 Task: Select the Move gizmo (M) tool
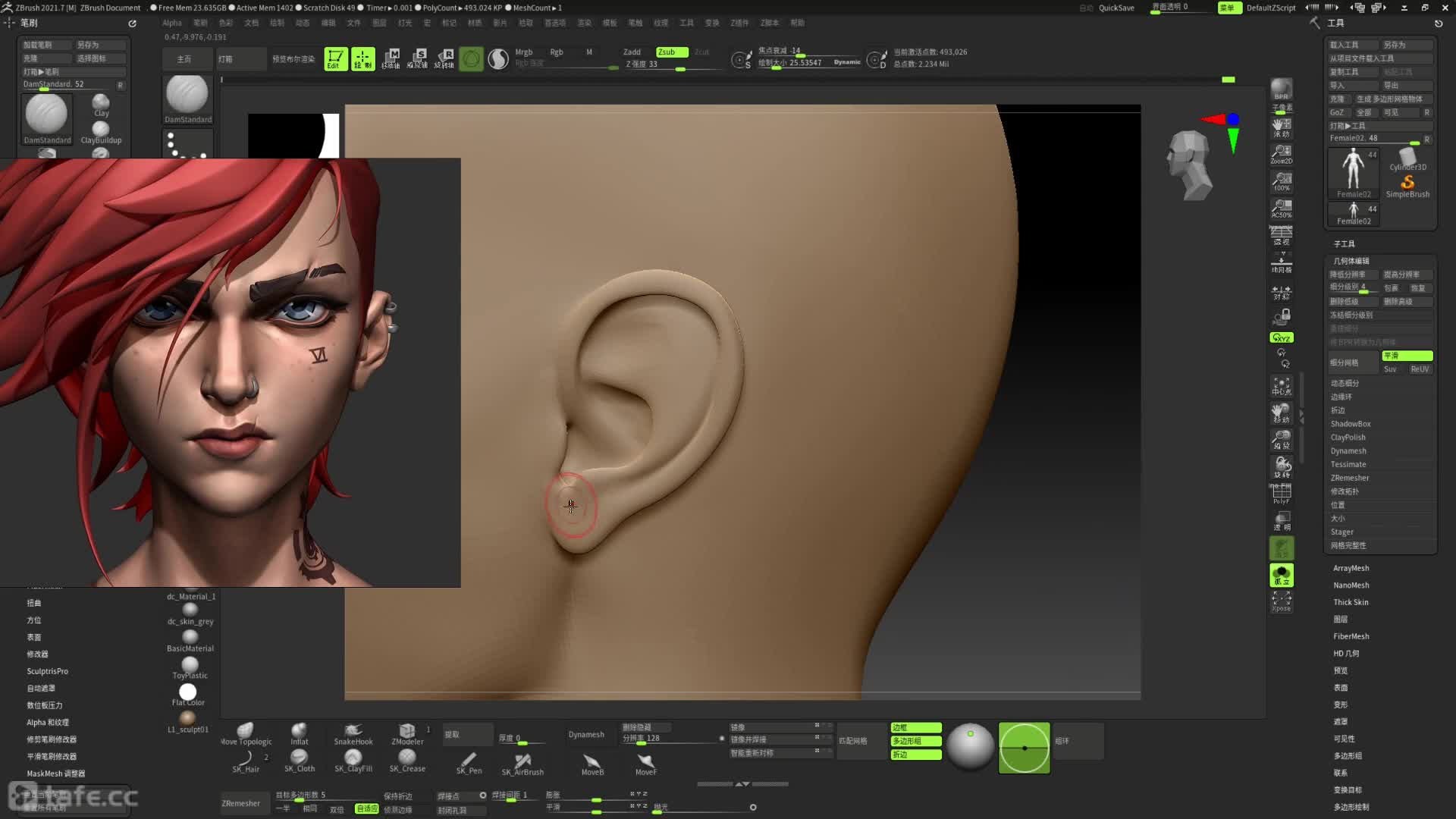pyautogui.click(x=391, y=58)
